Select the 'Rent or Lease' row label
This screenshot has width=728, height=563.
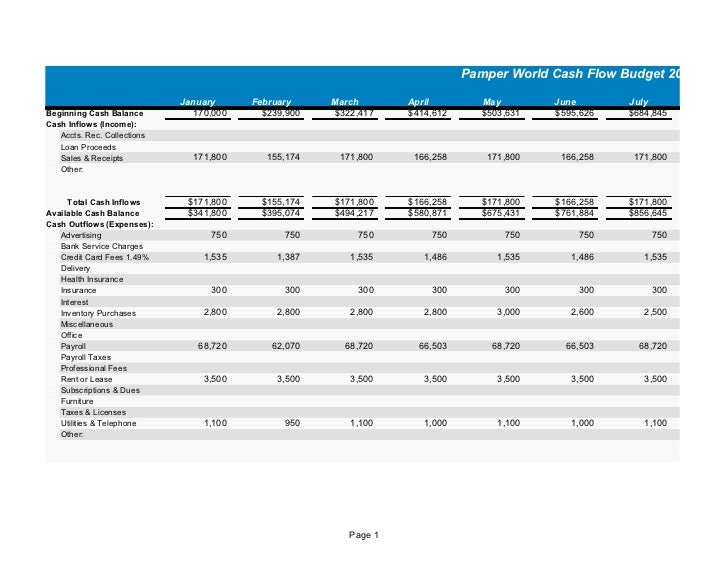[86, 379]
